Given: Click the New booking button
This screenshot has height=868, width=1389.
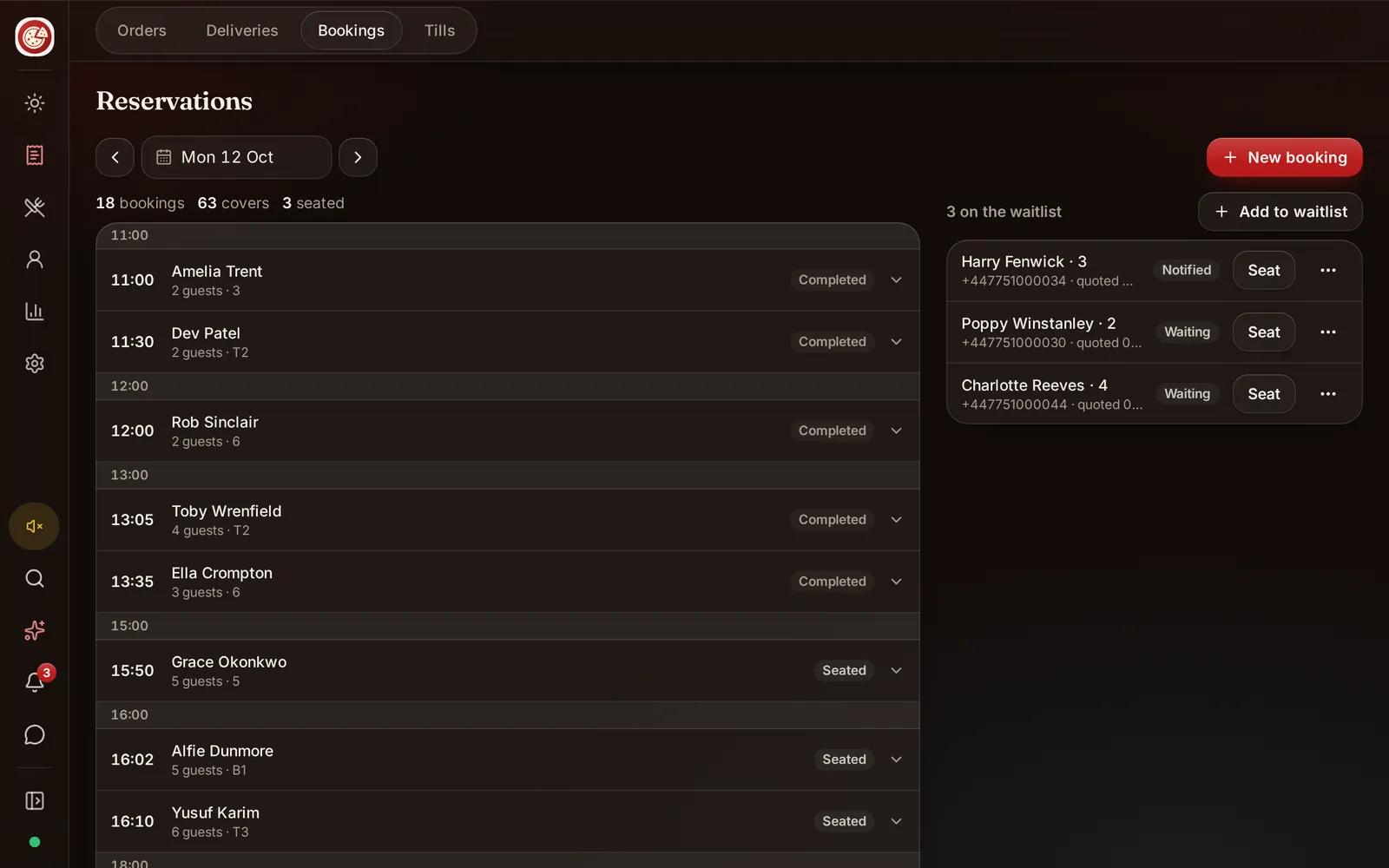Looking at the screenshot, I should (x=1285, y=157).
